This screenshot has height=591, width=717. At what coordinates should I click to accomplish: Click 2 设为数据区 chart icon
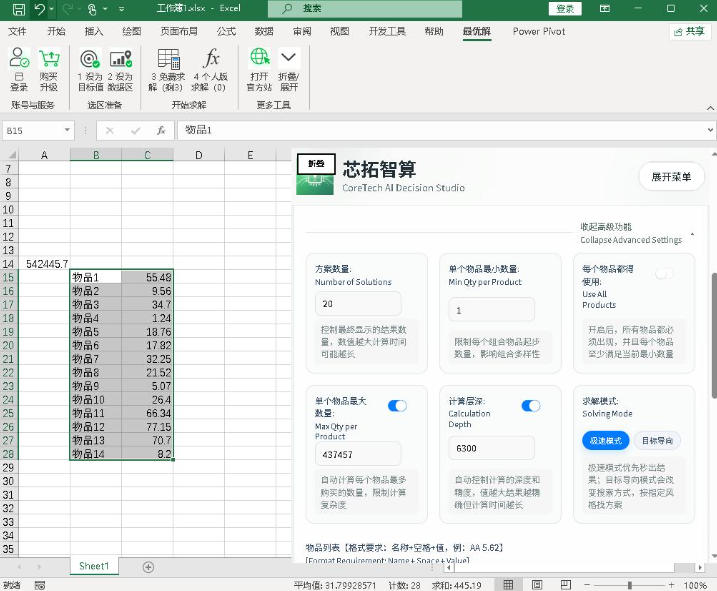[x=120, y=59]
